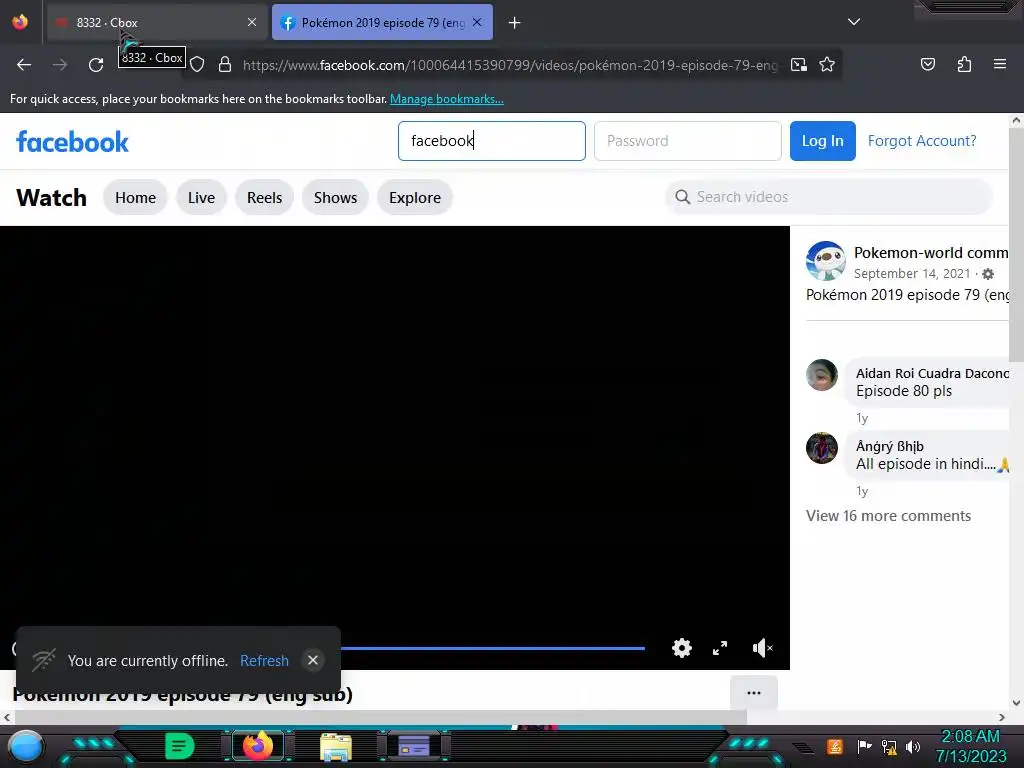Screen dimensions: 1024x768
Task: Seek on the video progress bar
Action: 492,648
